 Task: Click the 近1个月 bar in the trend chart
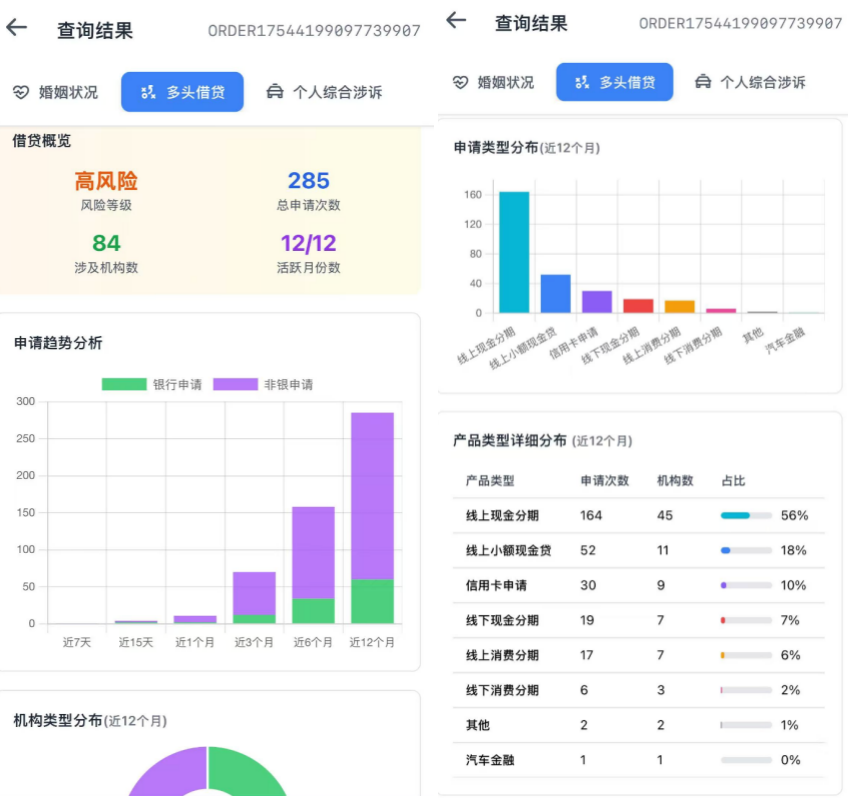click(x=195, y=619)
